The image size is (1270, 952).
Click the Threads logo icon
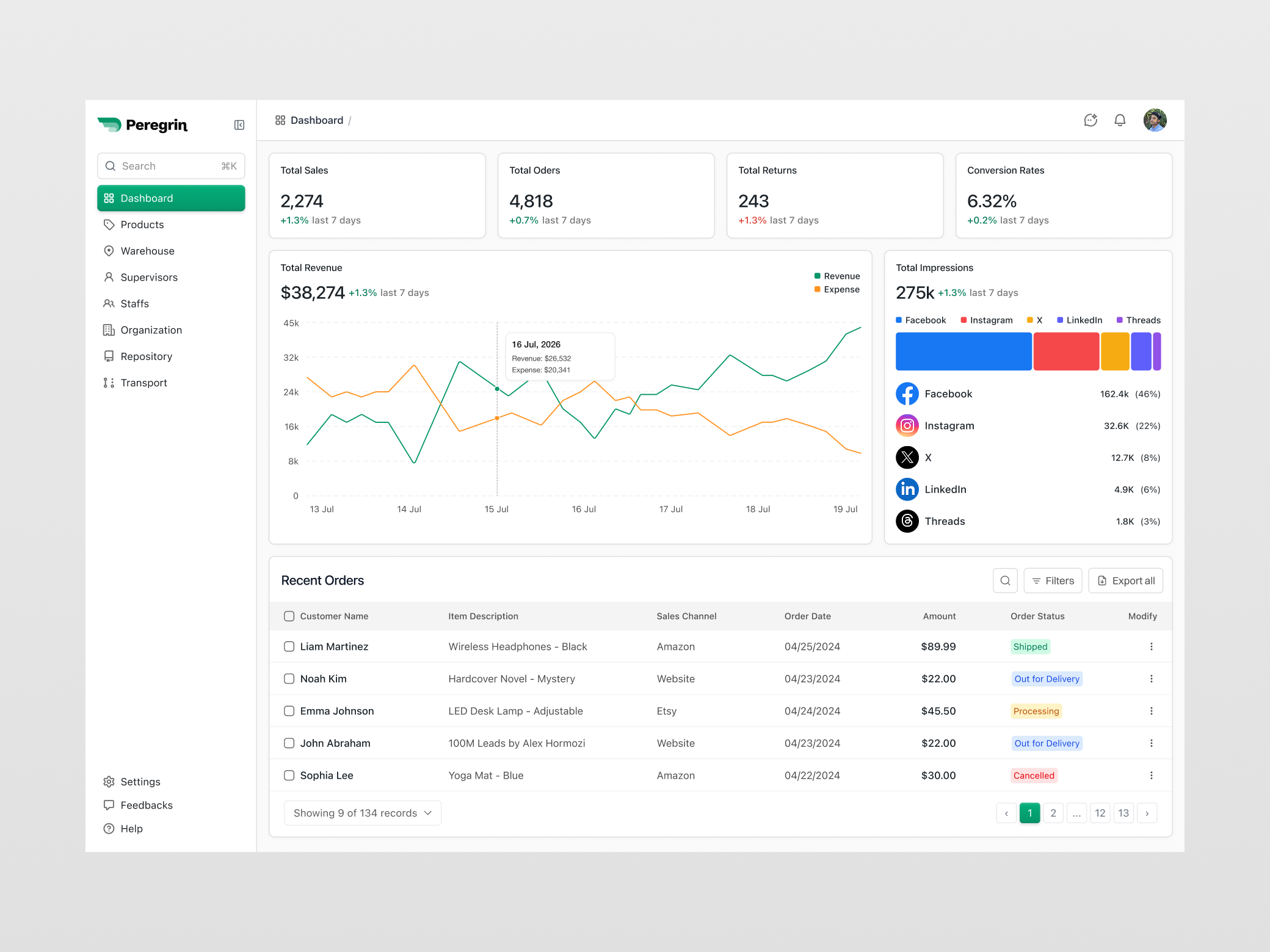click(x=907, y=521)
